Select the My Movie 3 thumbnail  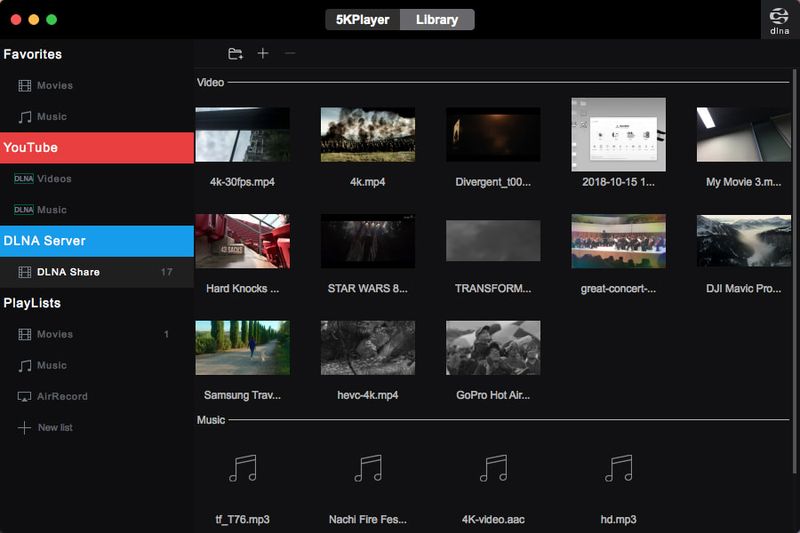coord(744,135)
